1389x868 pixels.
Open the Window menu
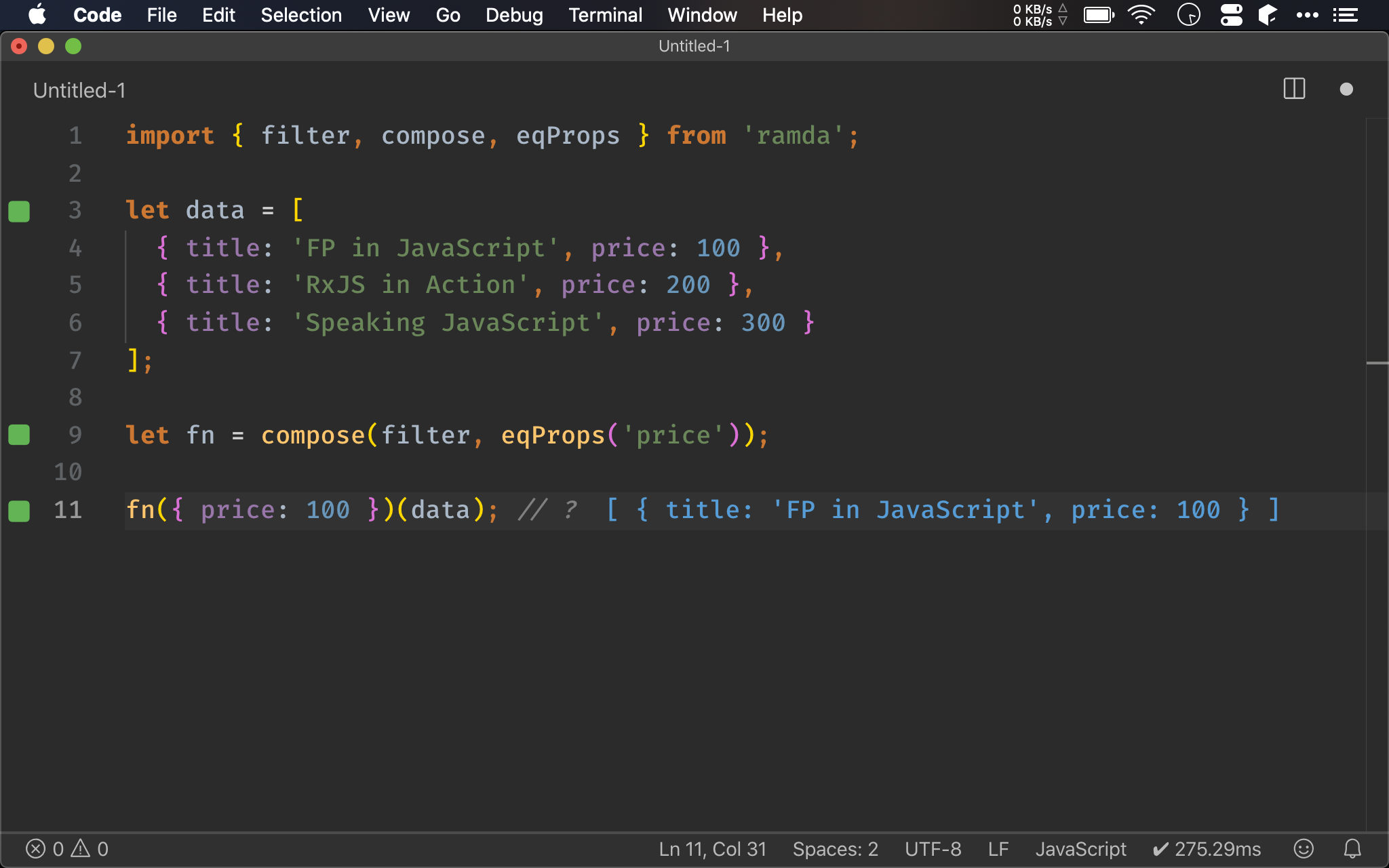pyautogui.click(x=702, y=15)
